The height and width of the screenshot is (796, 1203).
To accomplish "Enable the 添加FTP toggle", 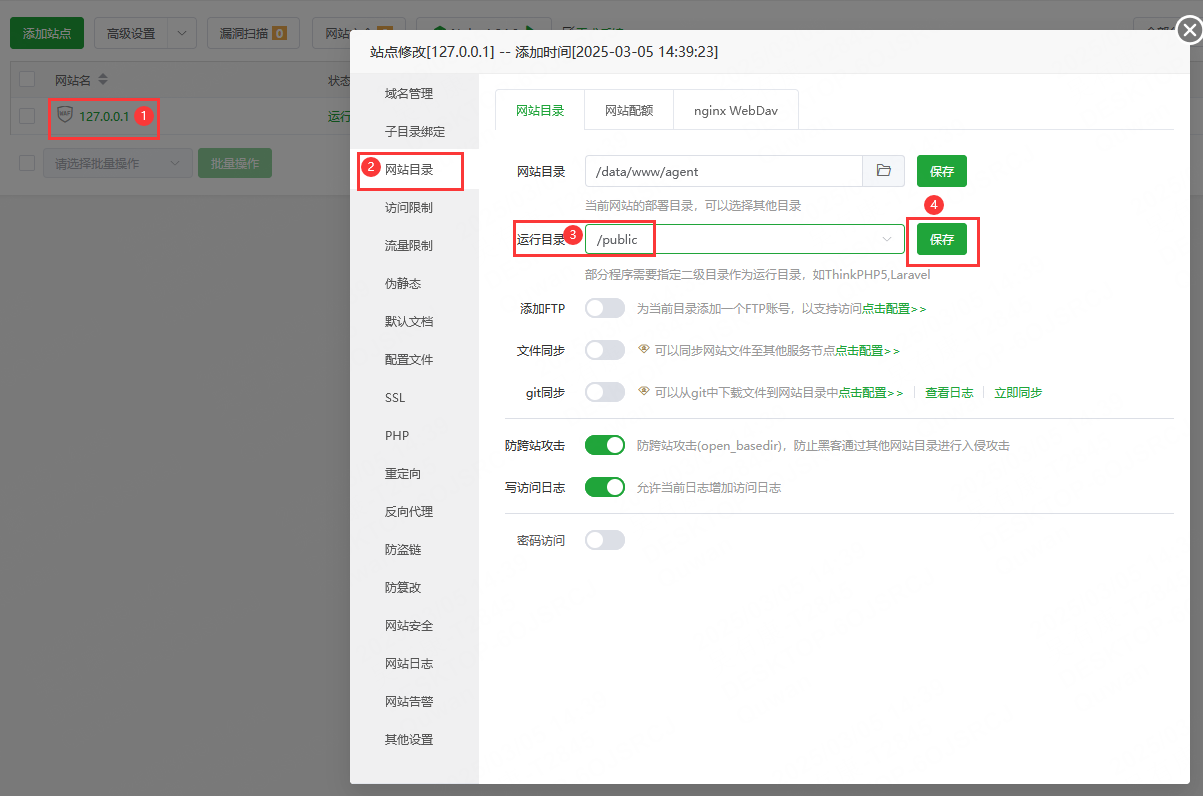I will click(605, 307).
